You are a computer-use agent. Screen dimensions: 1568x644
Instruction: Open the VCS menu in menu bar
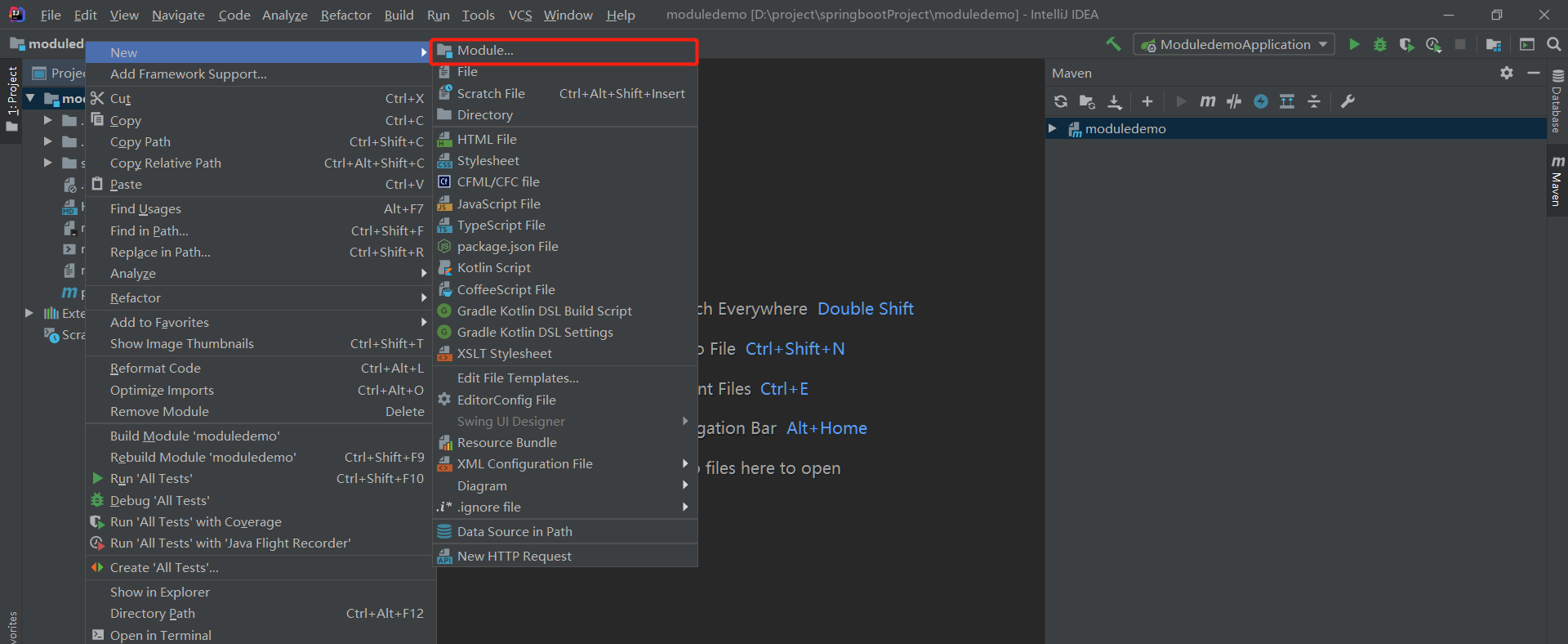520,15
